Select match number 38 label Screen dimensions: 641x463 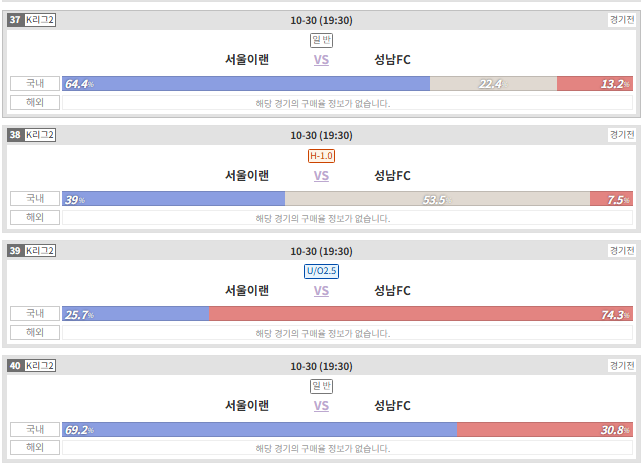(x=15, y=135)
